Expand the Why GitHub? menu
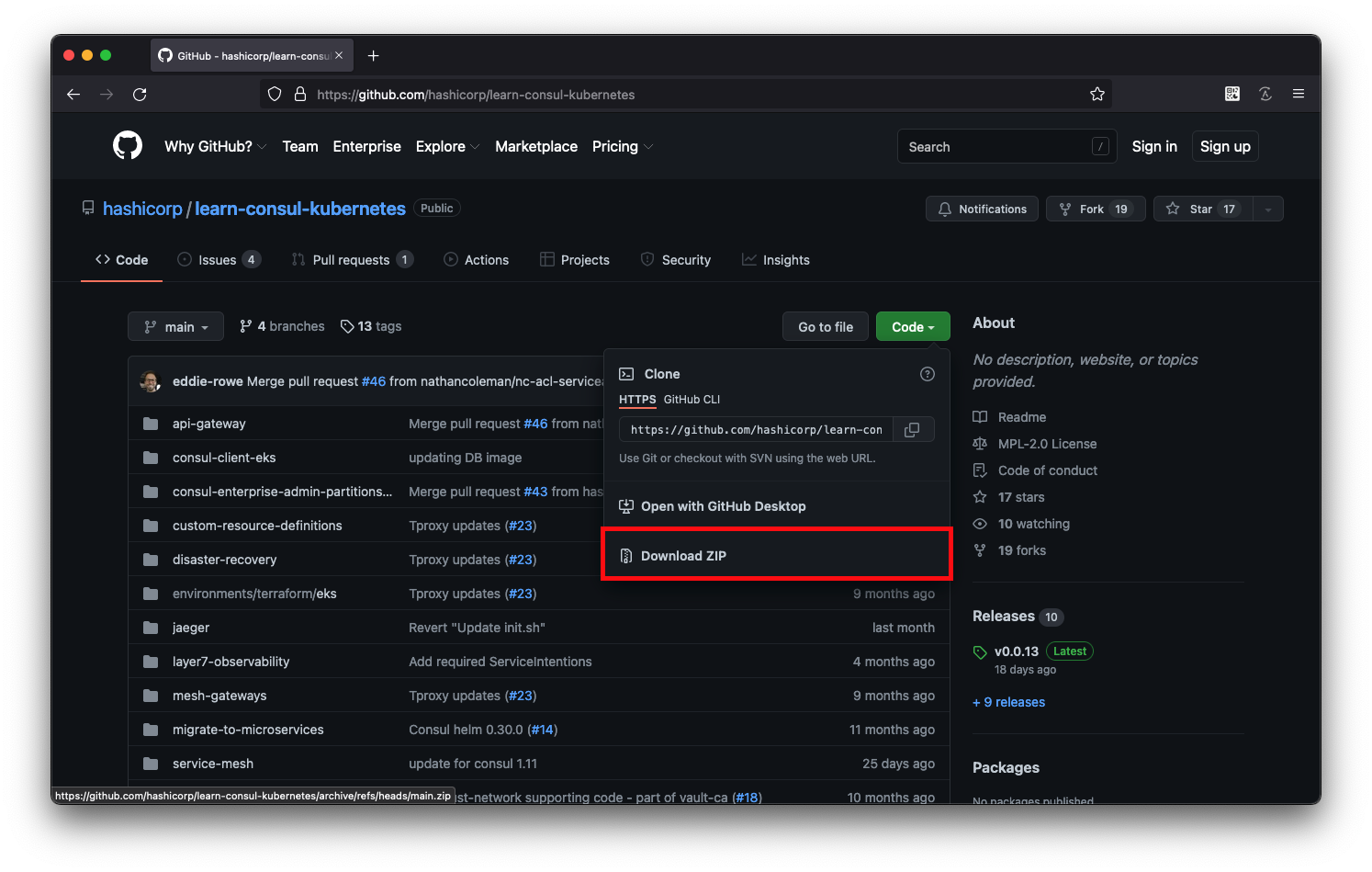This screenshot has width=1372, height=872. (215, 147)
